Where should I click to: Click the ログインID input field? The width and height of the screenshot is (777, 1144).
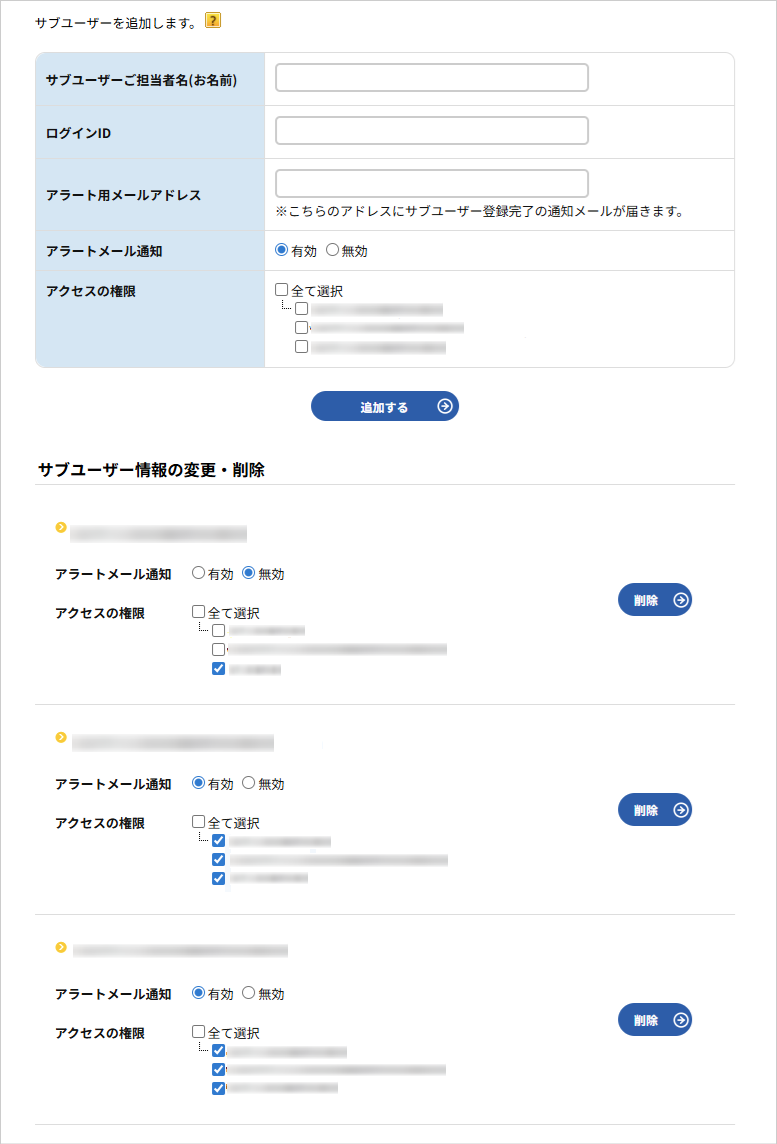(431, 131)
